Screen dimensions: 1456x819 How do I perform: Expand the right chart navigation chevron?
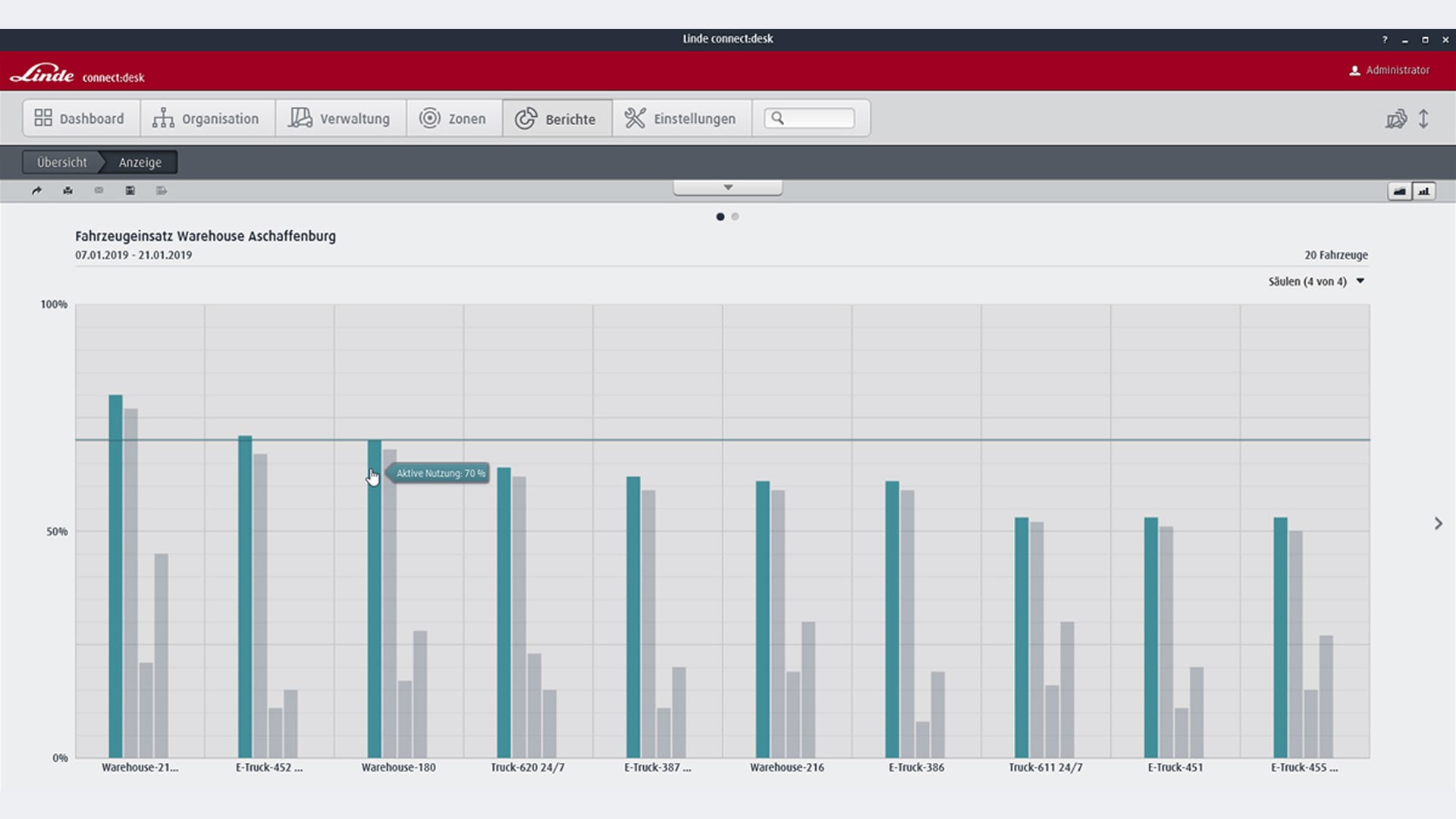1438,523
